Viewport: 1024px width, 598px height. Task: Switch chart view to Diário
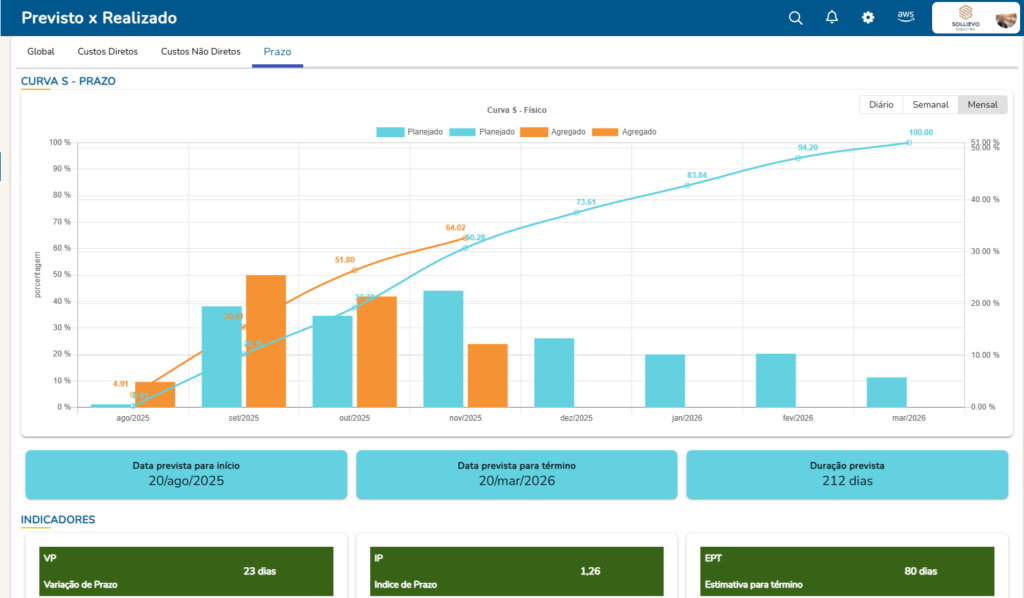(880, 104)
